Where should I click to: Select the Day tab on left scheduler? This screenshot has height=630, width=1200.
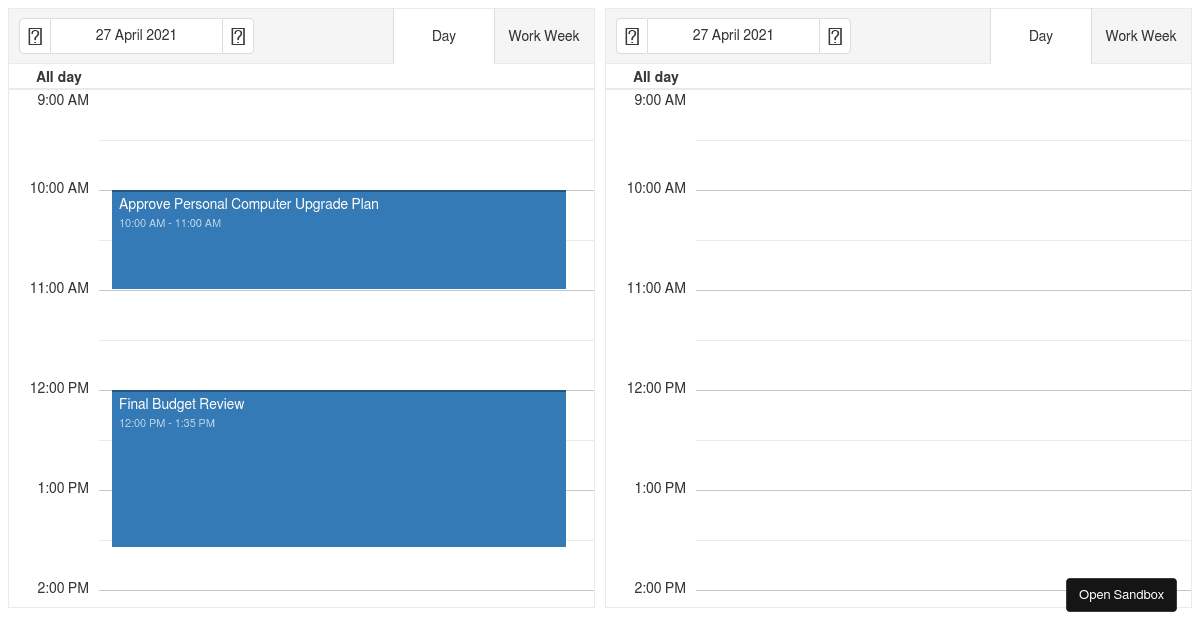tap(443, 36)
